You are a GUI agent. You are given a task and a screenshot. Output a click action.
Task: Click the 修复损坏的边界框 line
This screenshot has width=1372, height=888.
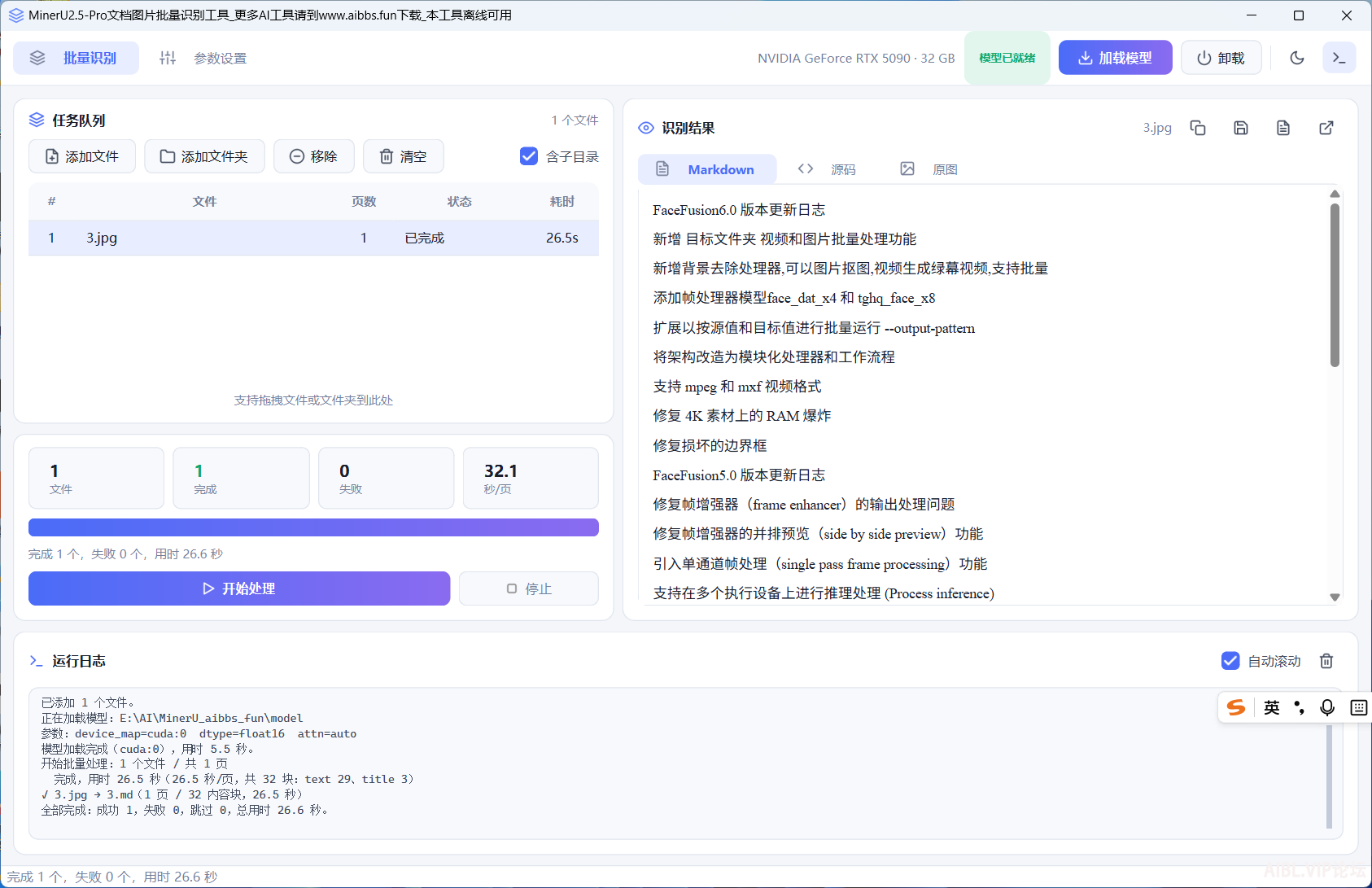[710, 446]
